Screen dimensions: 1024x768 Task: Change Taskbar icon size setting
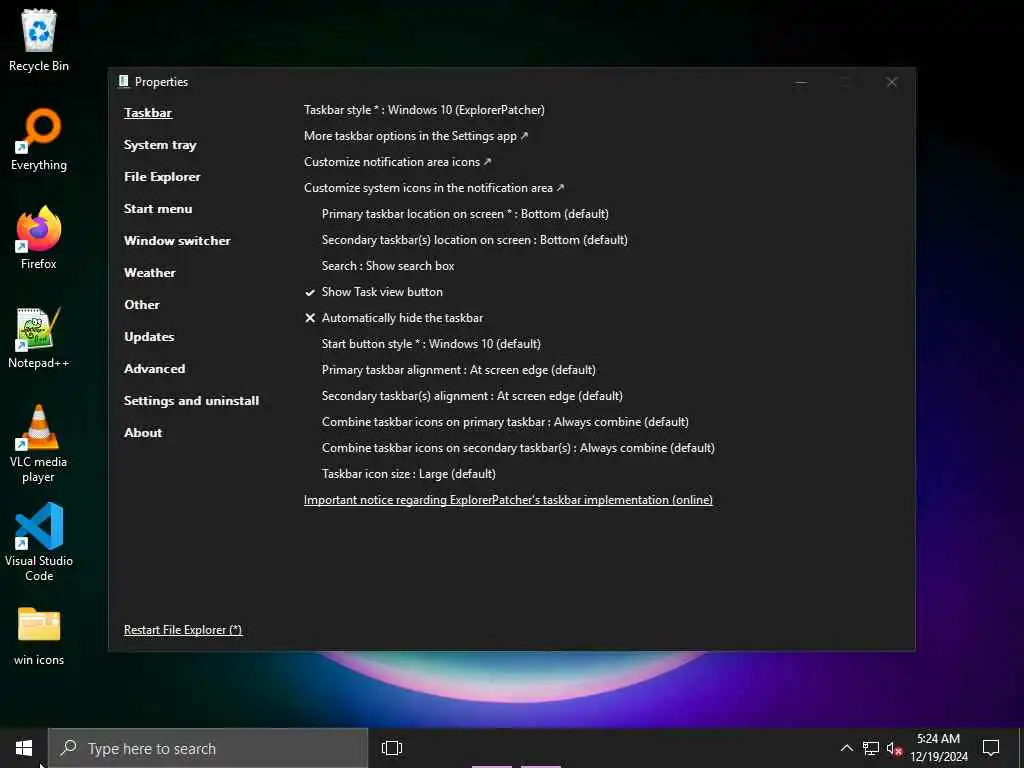coord(409,474)
